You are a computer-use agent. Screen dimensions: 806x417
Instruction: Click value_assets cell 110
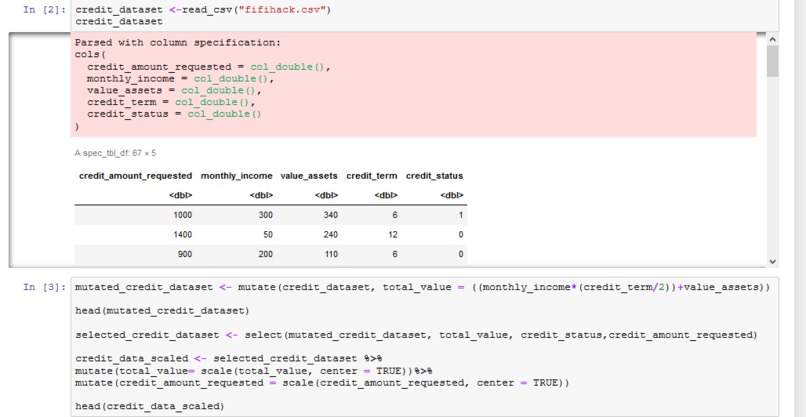pyautogui.click(x=331, y=254)
